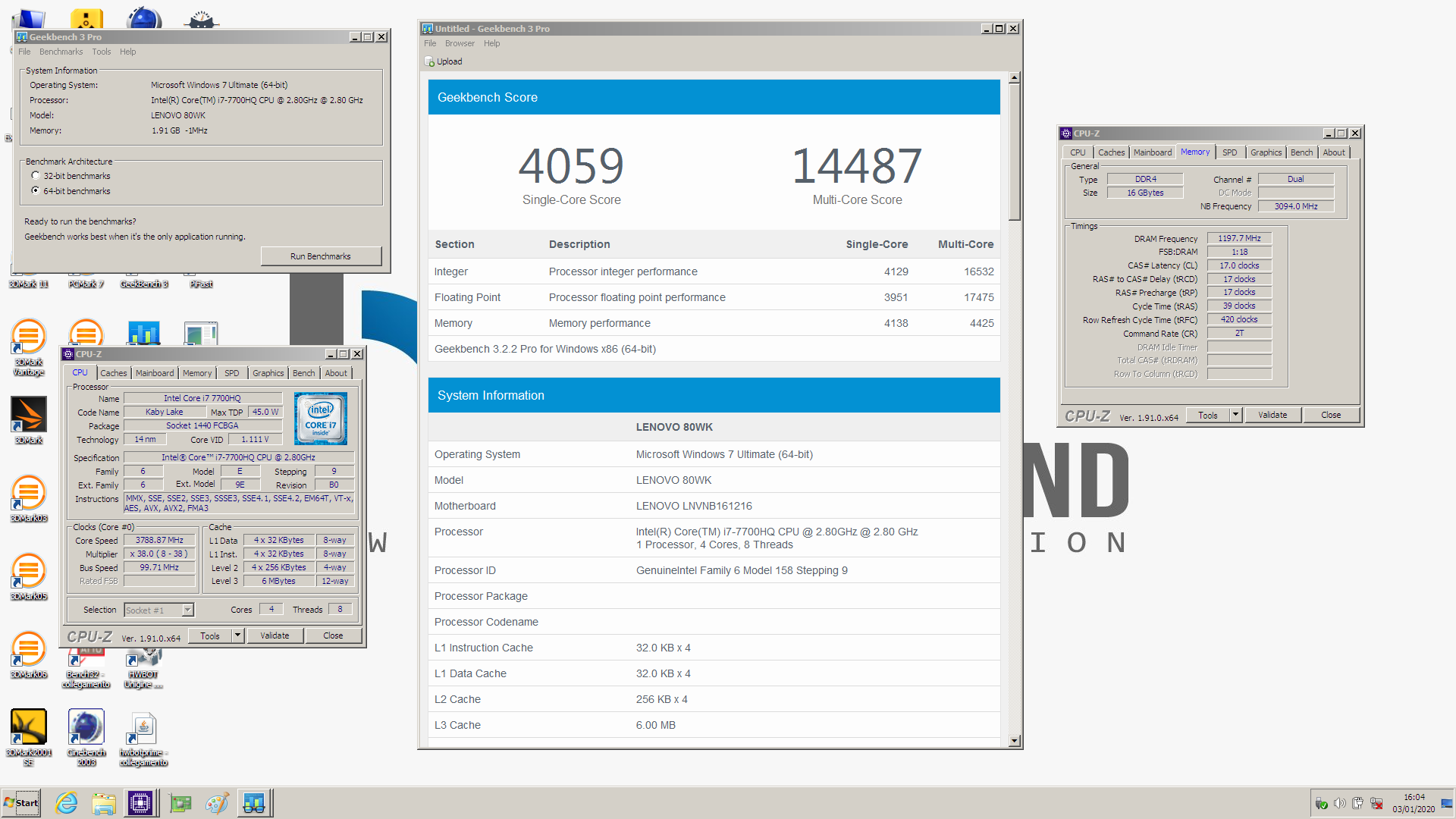Click the disconnected network tray icon
Image resolution: width=1456 pixels, height=819 pixels.
(1376, 804)
